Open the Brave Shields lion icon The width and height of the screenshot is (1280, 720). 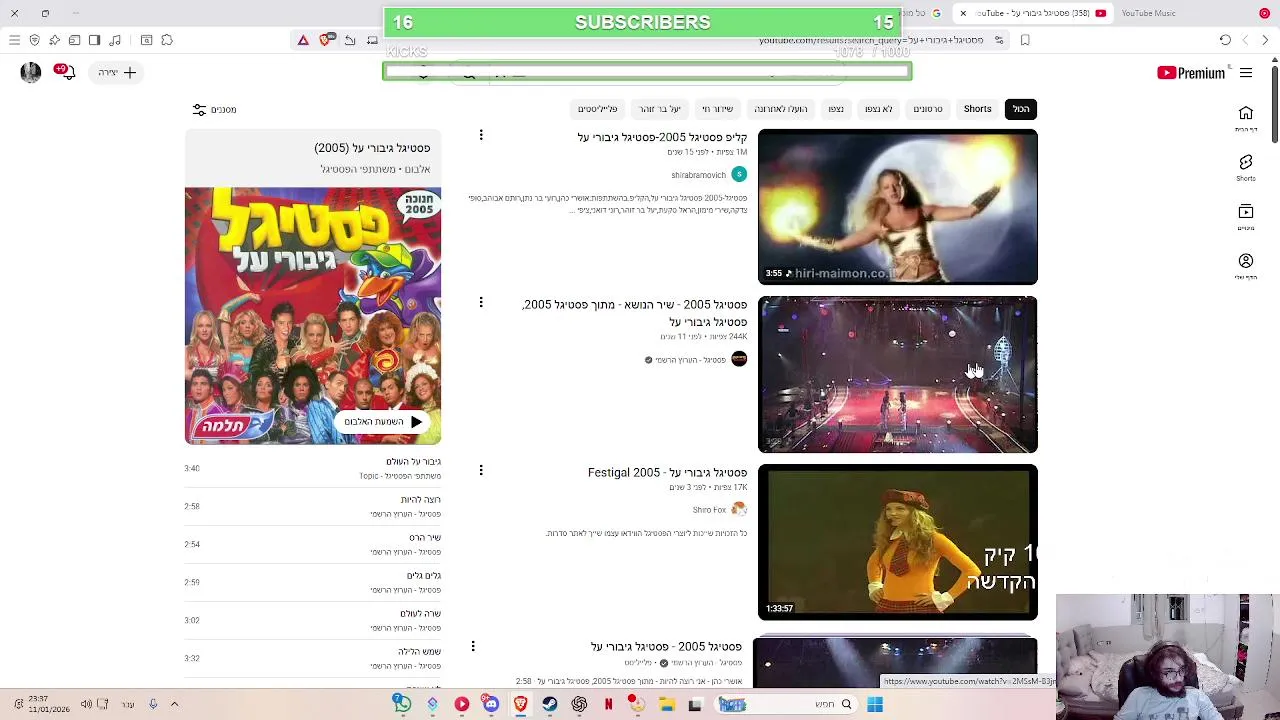(325, 40)
